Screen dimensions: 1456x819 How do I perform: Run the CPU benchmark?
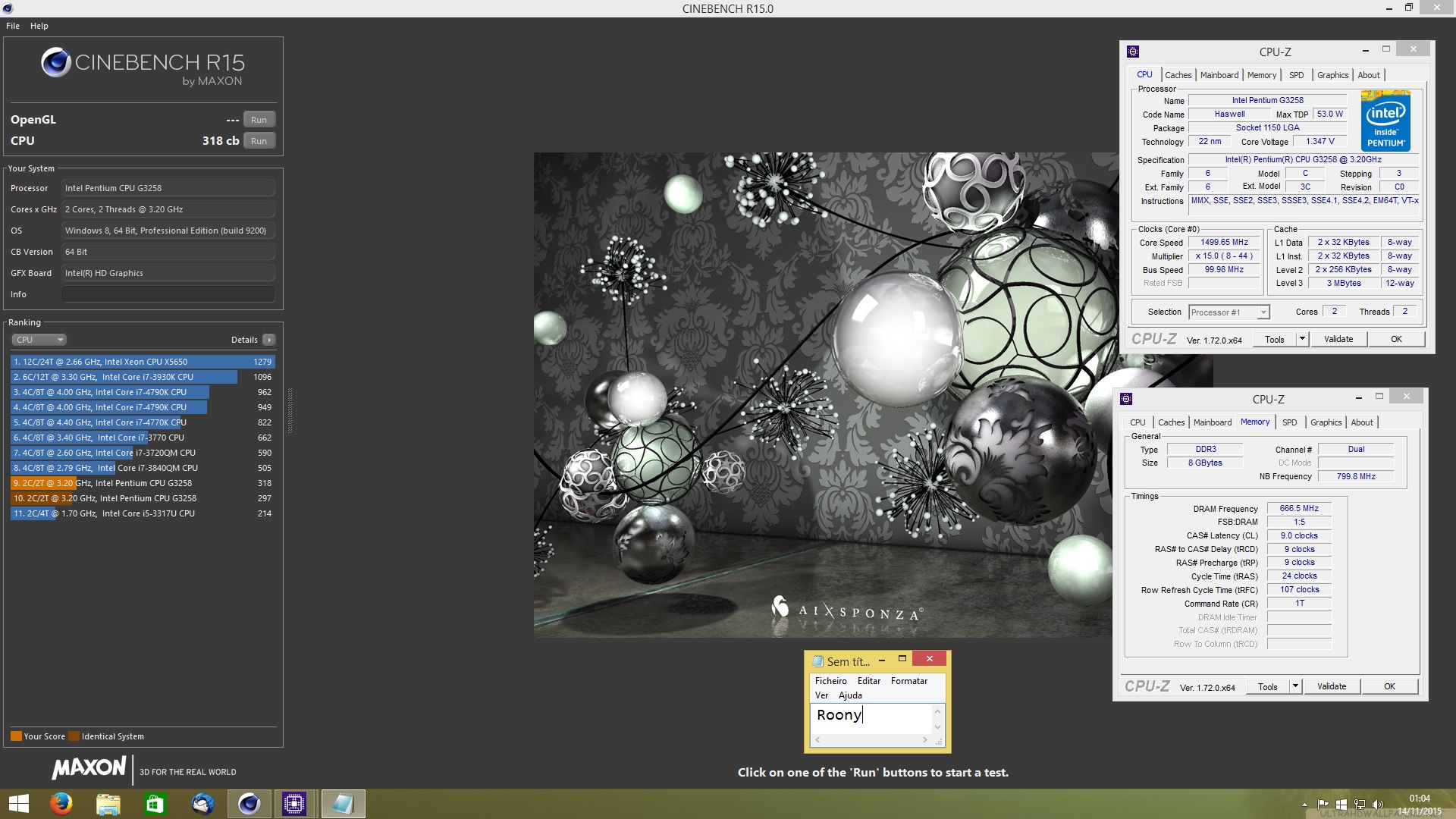click(259, 141)
